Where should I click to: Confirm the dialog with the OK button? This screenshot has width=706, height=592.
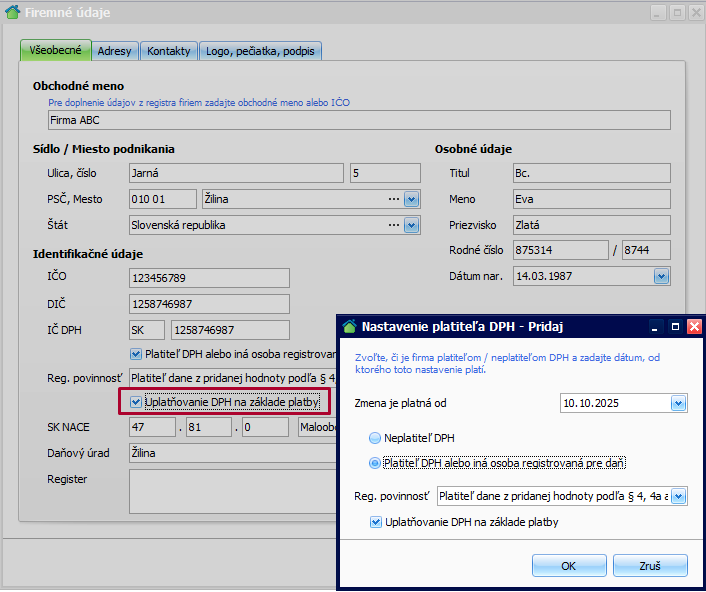568,566
